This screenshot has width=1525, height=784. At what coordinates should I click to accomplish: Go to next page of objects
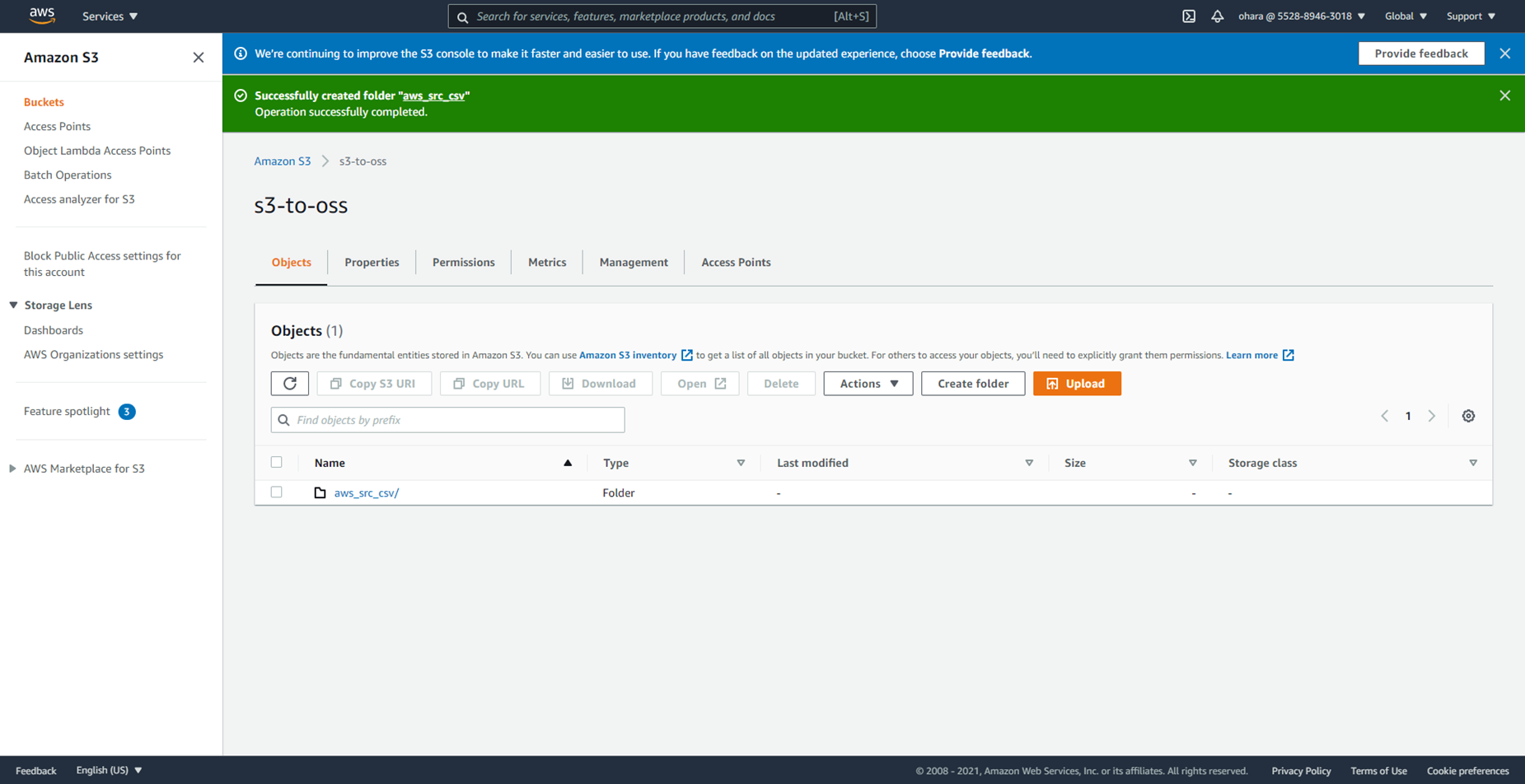[x=1432, y=416]
